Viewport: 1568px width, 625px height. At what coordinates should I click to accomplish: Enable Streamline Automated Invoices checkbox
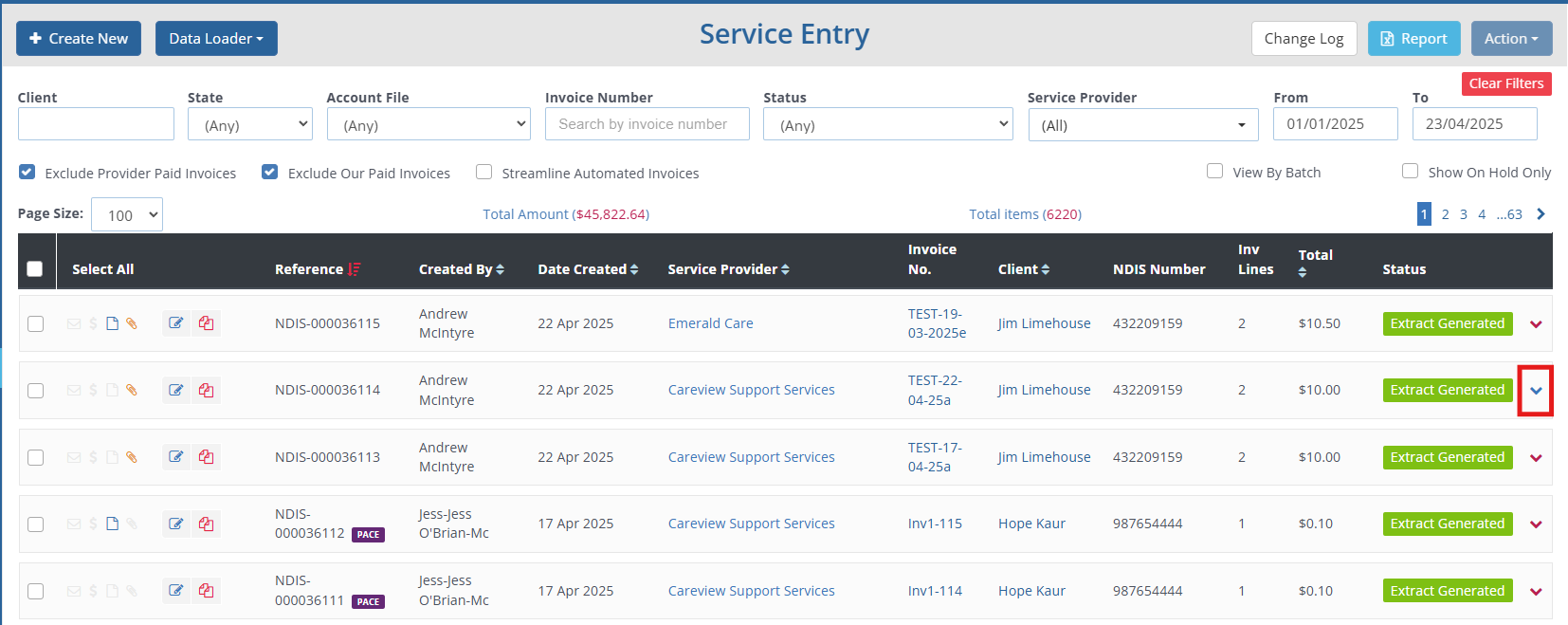point(484,173)
